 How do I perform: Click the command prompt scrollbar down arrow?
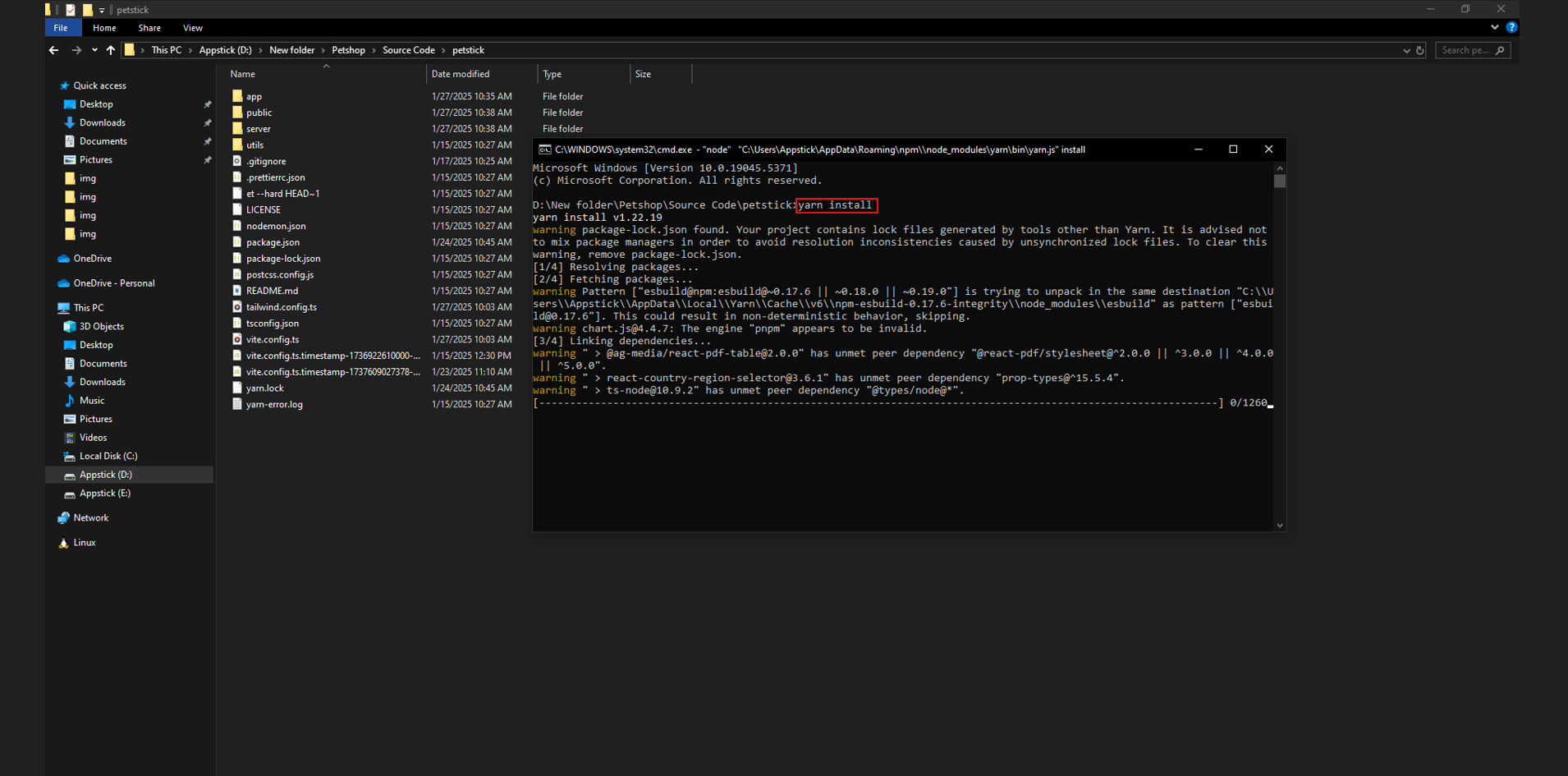coord(1279,526)
